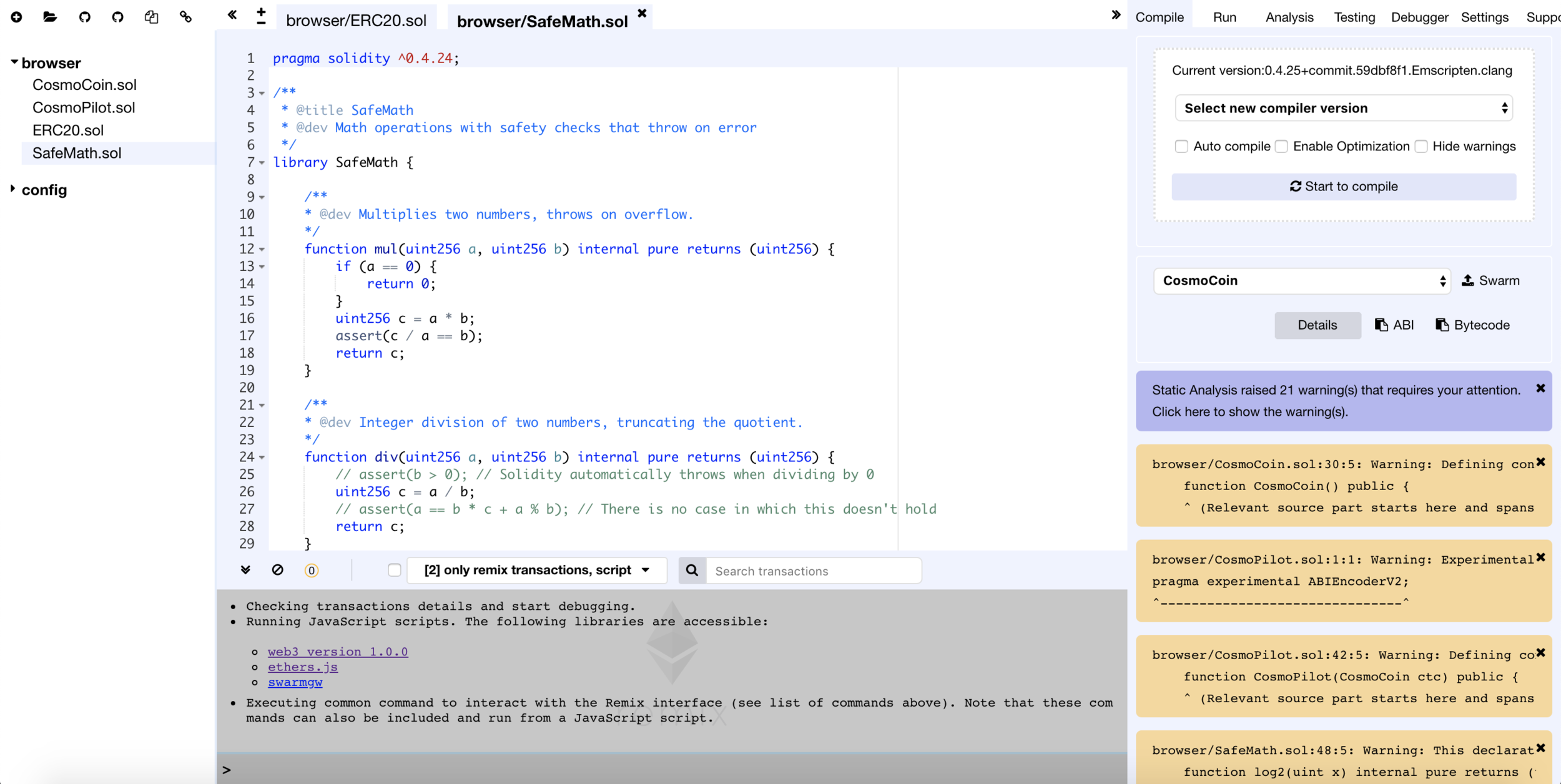This screenshot has width=1561, height=784.
Task: Clear the console with the ban icon
Action: coord(278,570)
